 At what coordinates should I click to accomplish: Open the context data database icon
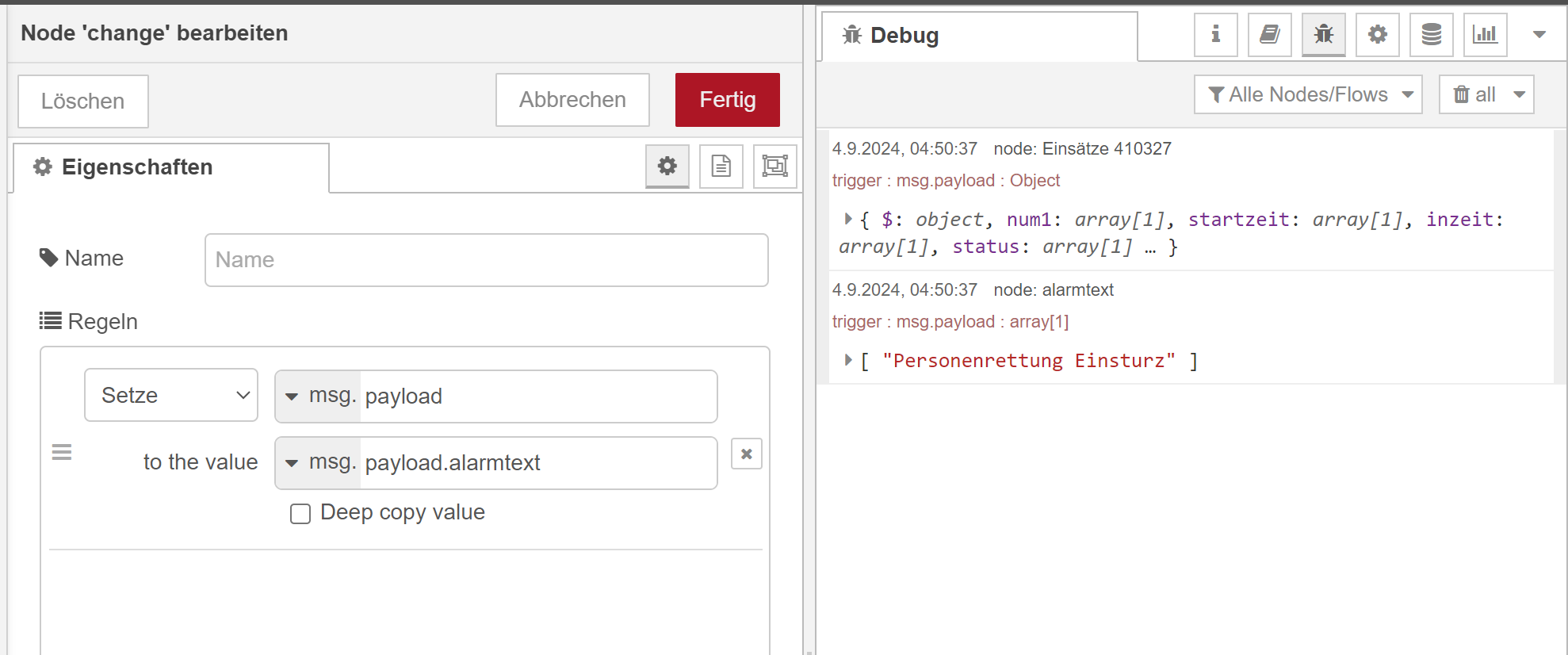(x=1431, y=35)
